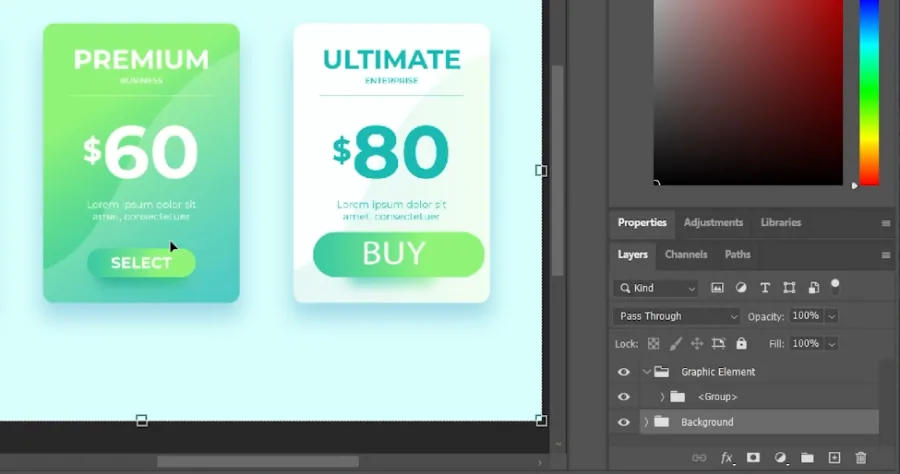This screenshot has height=474, width=900.
Task: Filter for shape layers icon
Action: click(x=789, y=288)
